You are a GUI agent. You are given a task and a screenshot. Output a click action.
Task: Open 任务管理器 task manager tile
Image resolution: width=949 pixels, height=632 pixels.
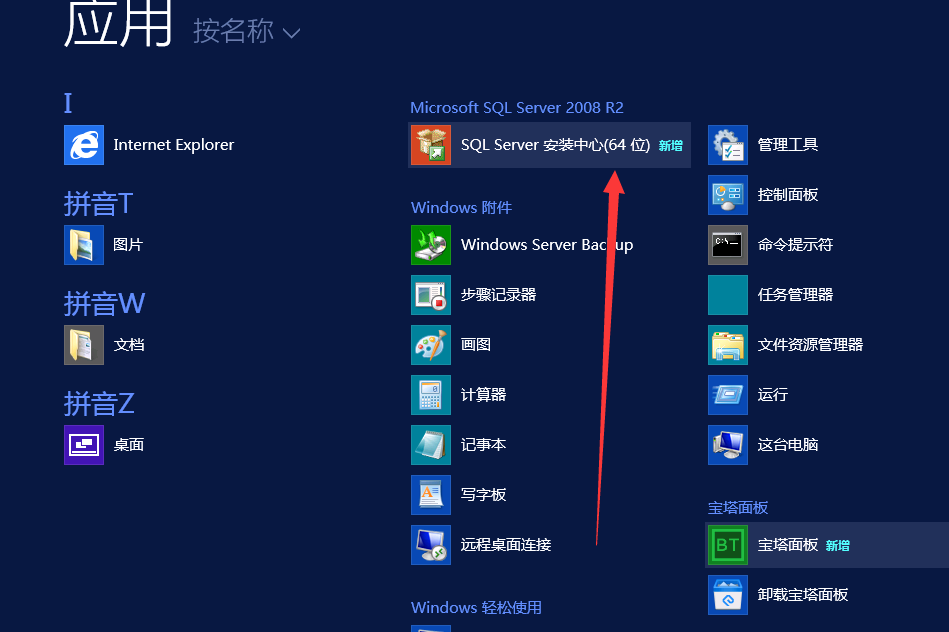[728, 295]
